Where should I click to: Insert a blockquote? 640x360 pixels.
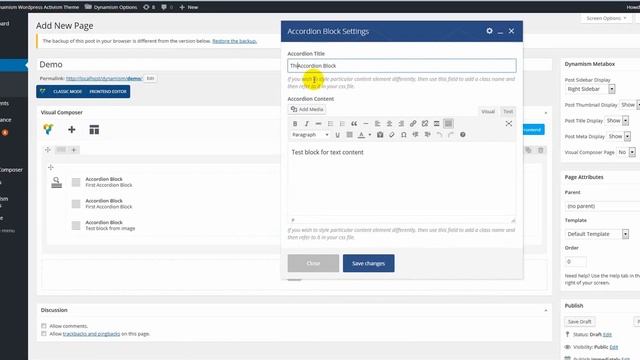point(354,124)
